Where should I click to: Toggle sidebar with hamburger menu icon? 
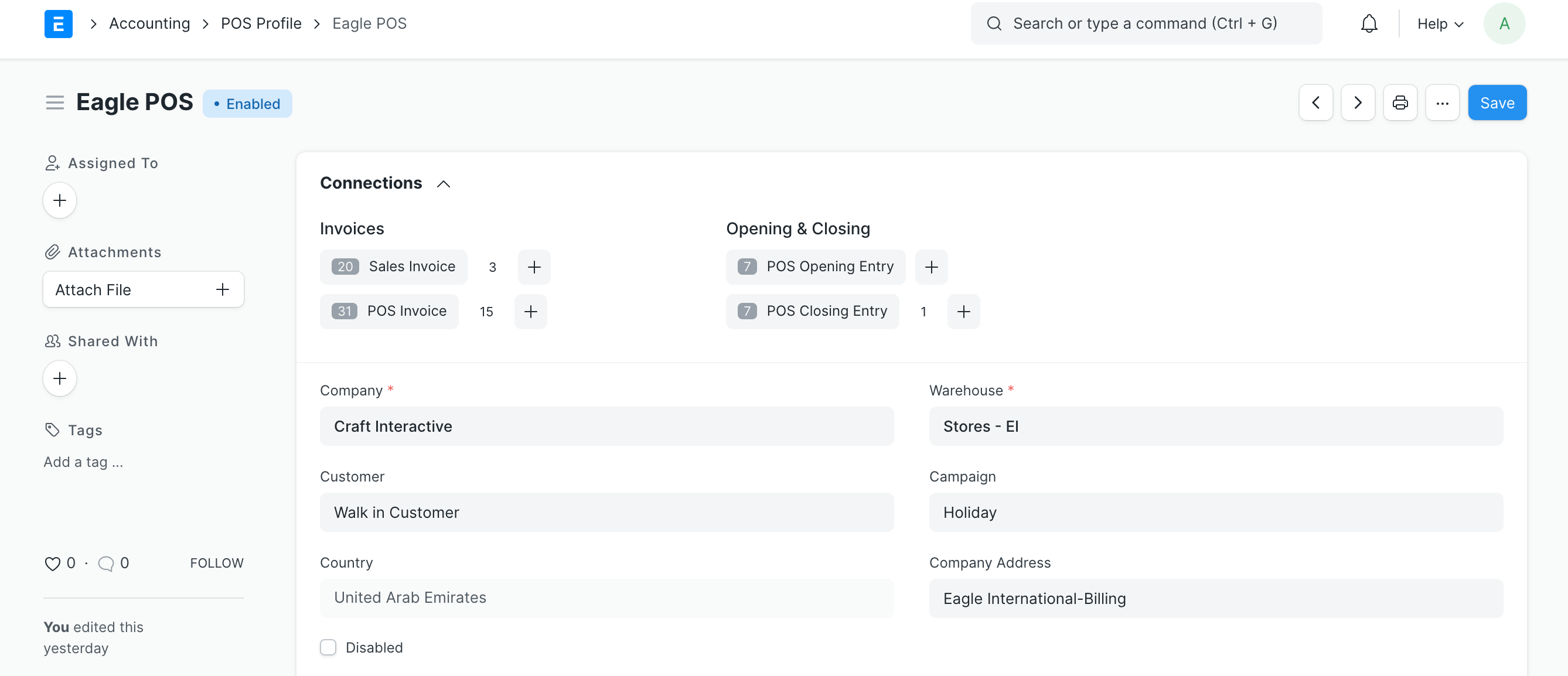pyautogui.click(x=54, y=103)
